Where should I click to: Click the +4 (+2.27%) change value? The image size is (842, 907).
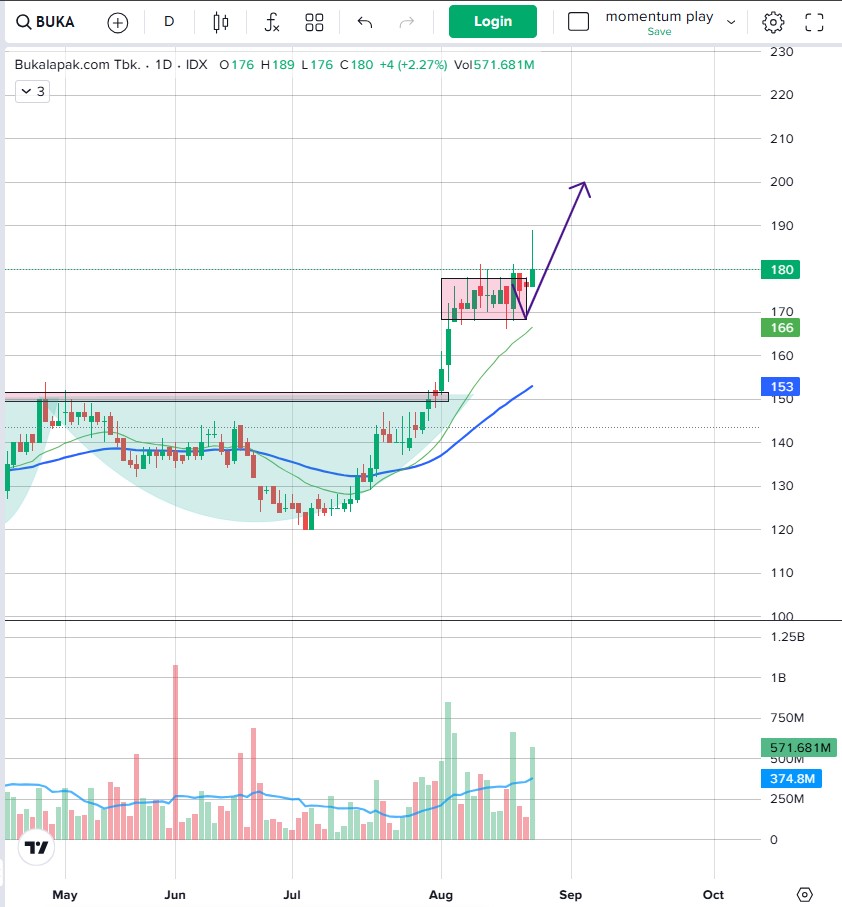(x=413, y=65)
